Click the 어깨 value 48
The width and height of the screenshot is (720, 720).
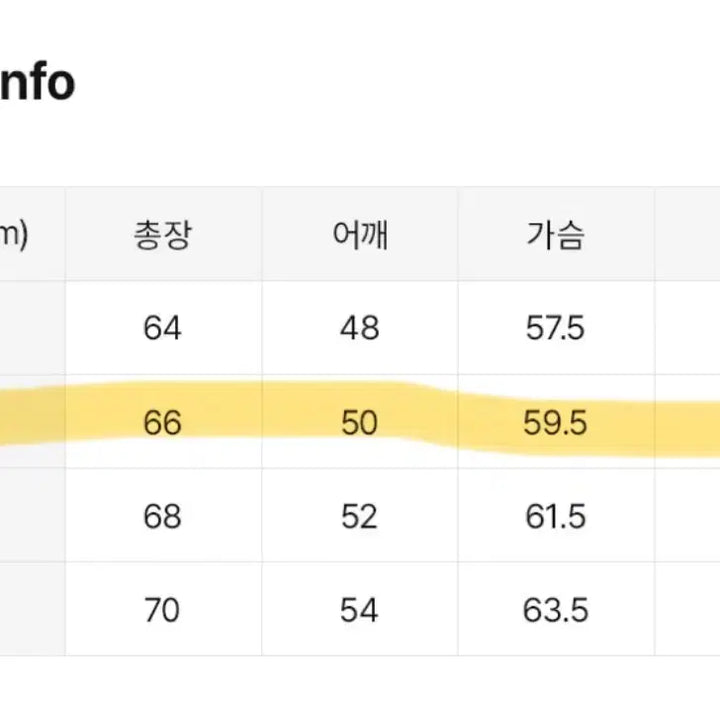tap(359, 328)
